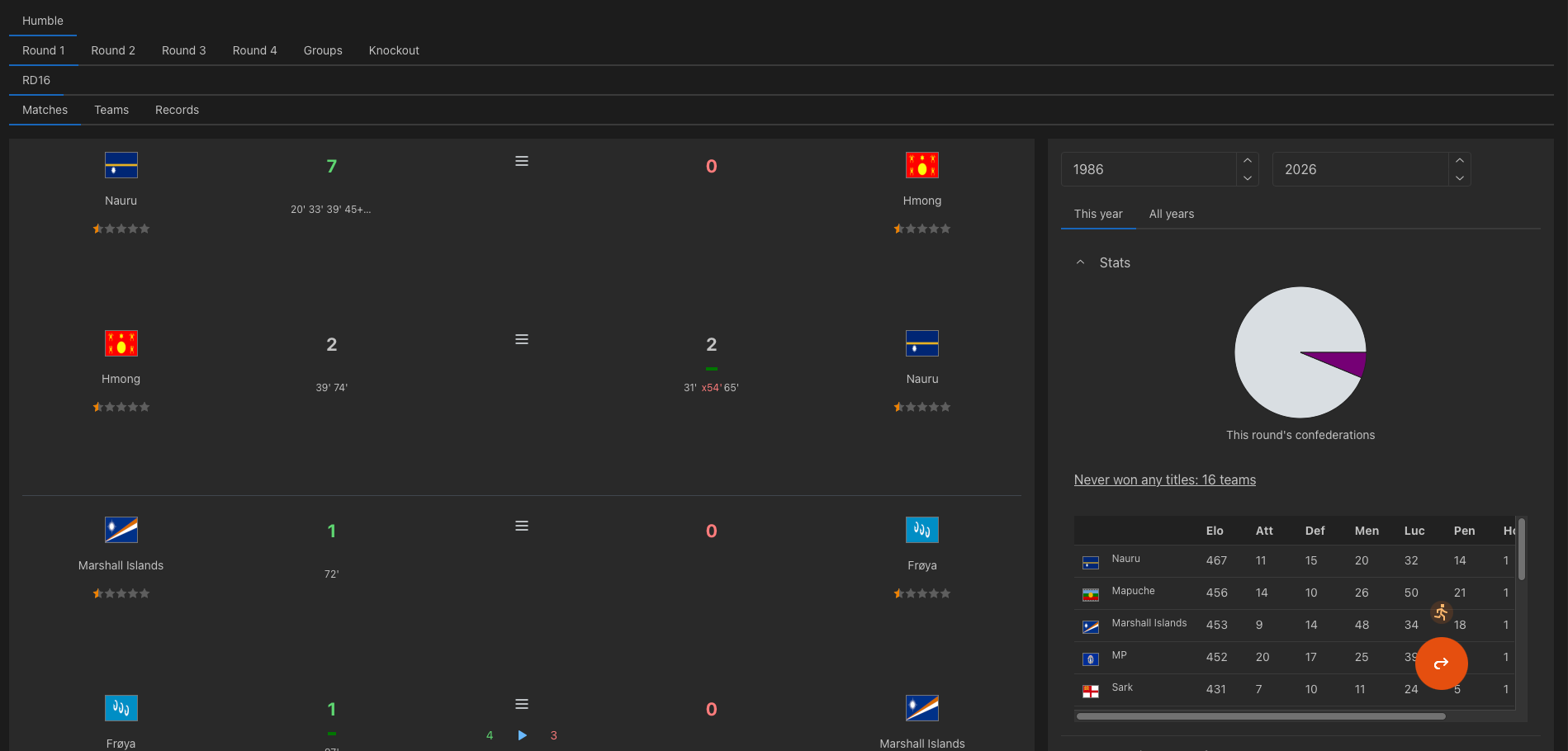This screenshot has height=751, width=1568.
Task: Decrease the 2026 year value
Action: [x=1460, y=177]
